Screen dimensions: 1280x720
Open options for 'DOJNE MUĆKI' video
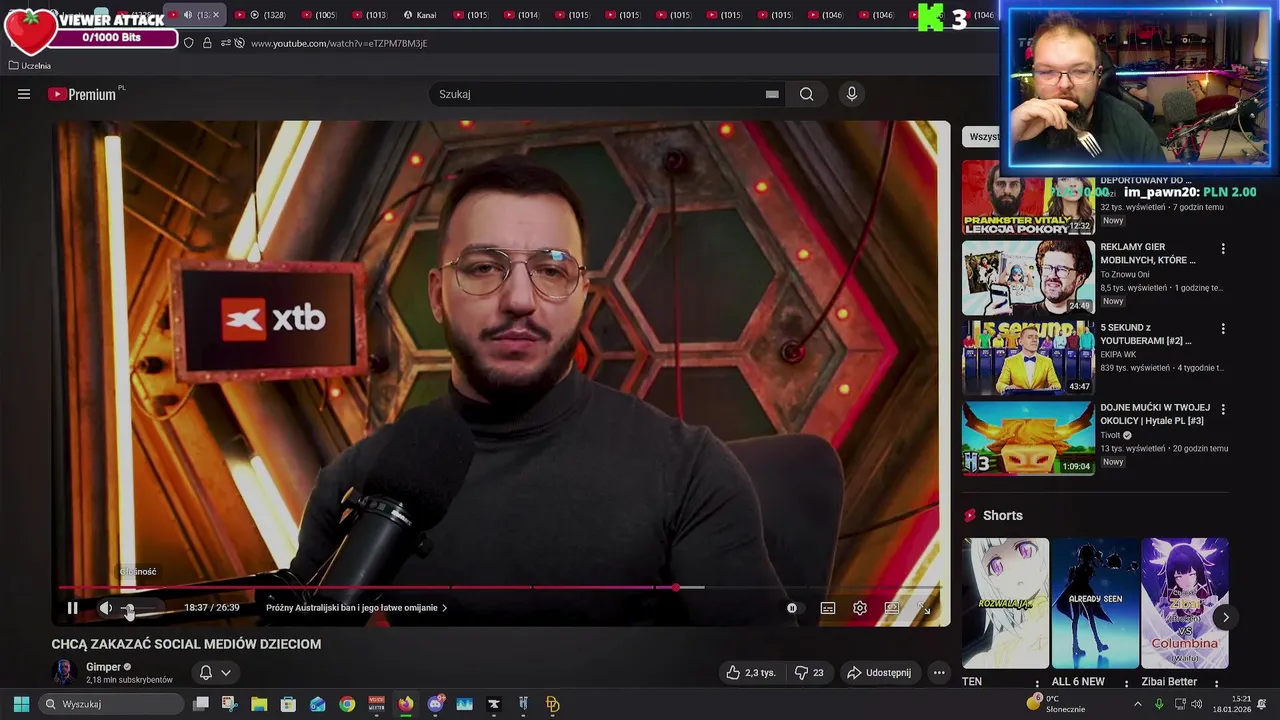tap(1222, 409)
